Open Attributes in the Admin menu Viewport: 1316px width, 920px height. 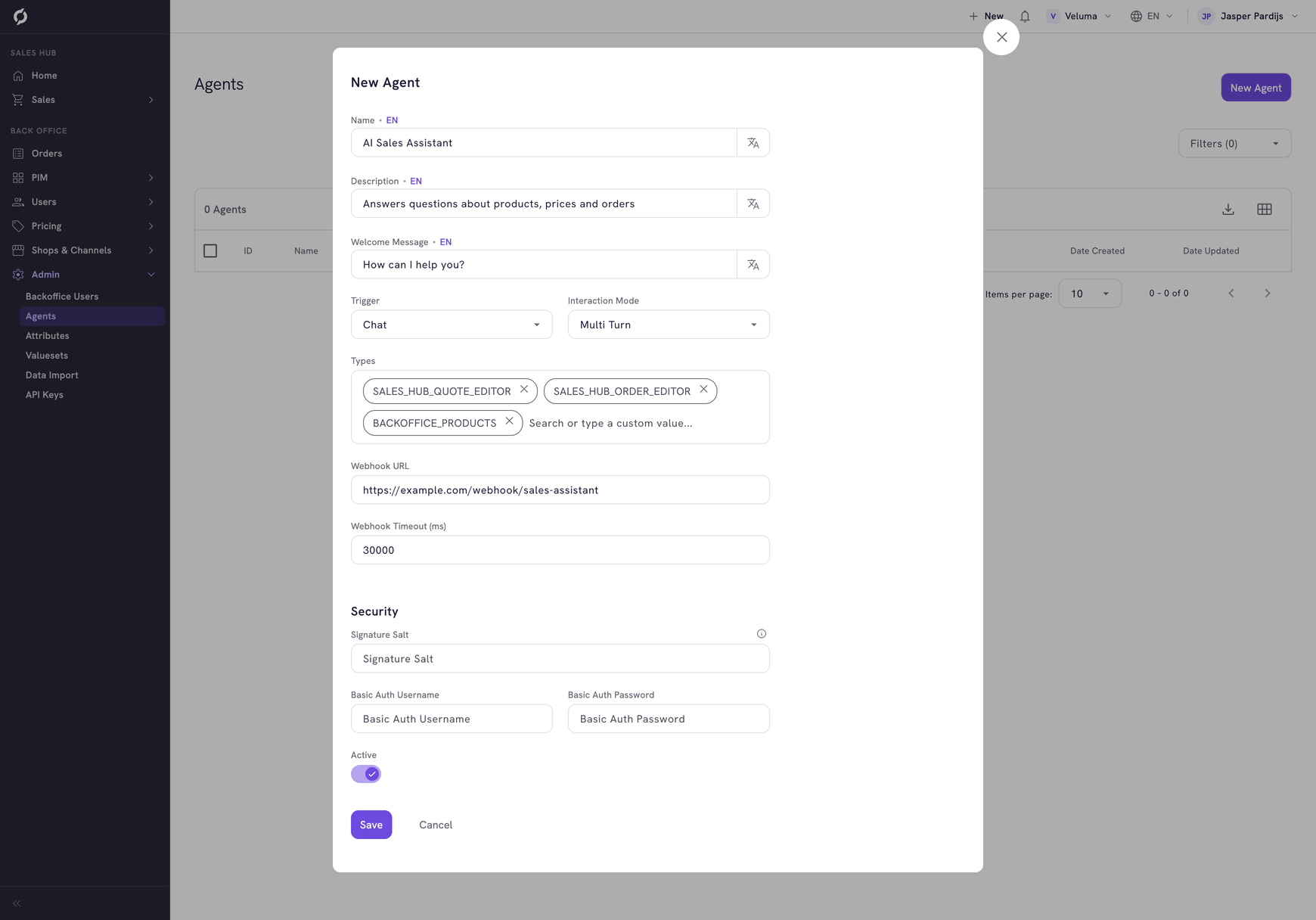[47, 336]
